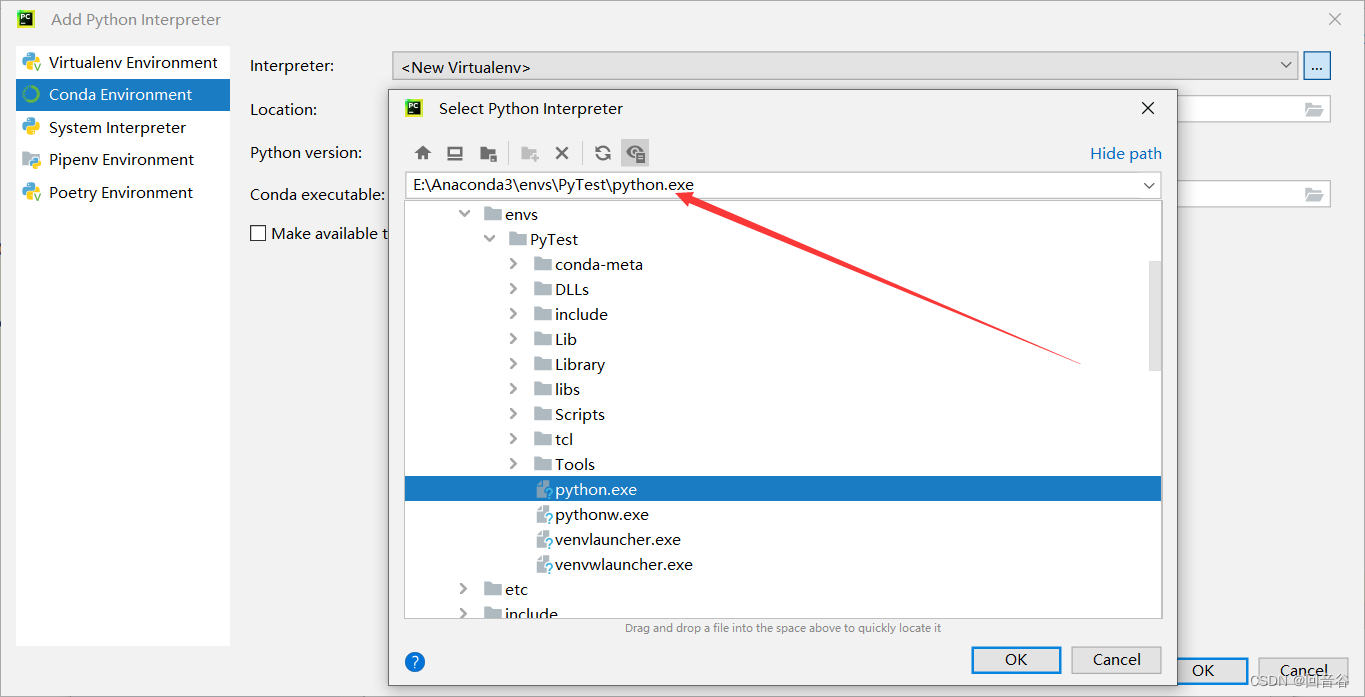Click the Delete (X) toolbar icon
This screenshot has width=1365, height=697.
(x=562, y=152)
